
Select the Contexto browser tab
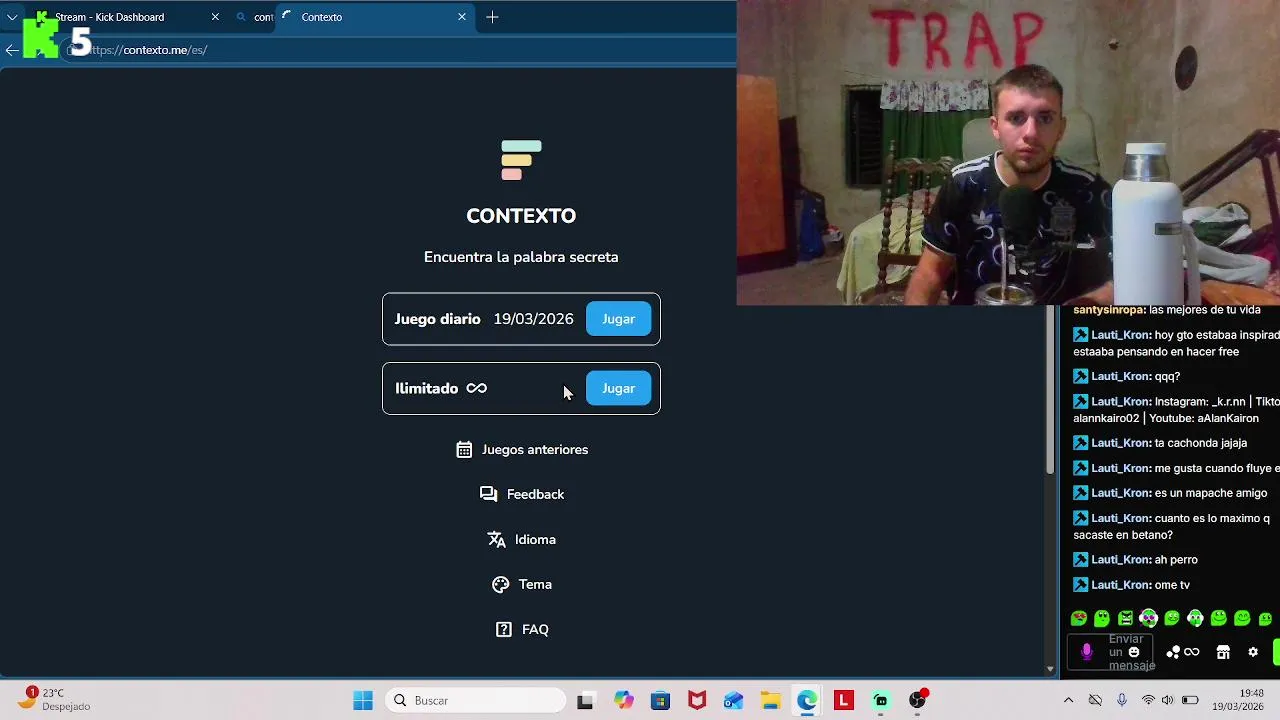(375, 17)
